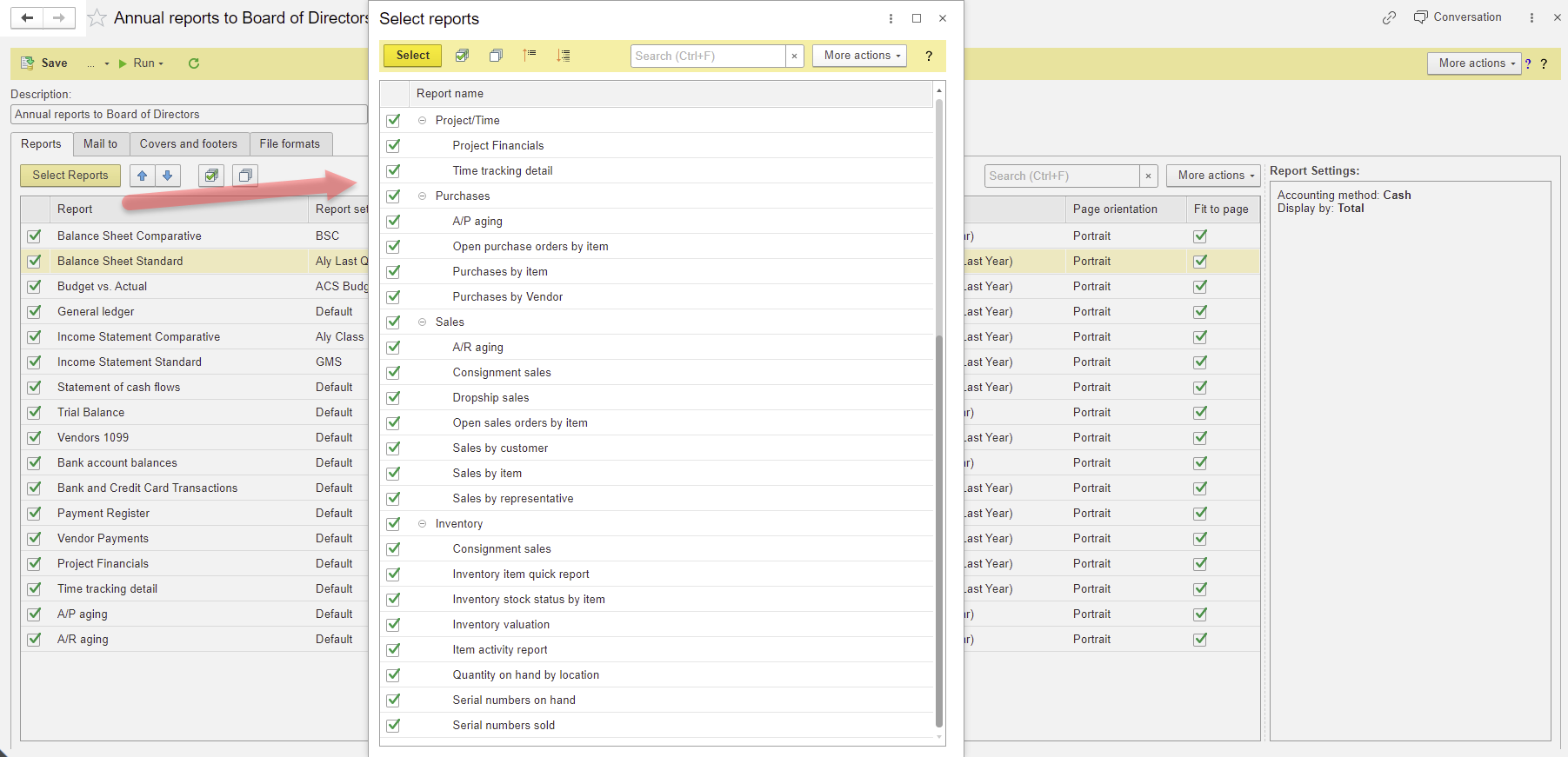This screenshot has width=1568, height=757.
Task: Toggle Dropship sales checkbox
Action: click(x=393, y=397)
